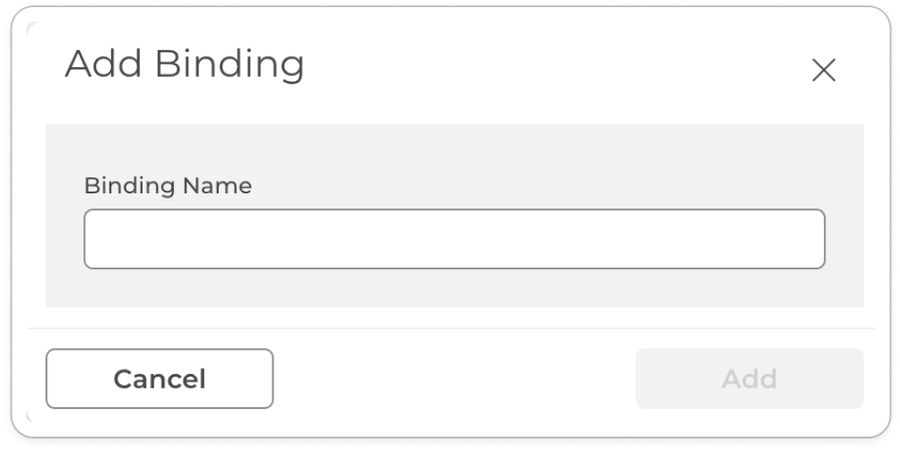Image resolution: width=900 pixels, height=451 pixels.
Task: Dismiss the dialog using Cancel
Action: click(x=159, y=379)
